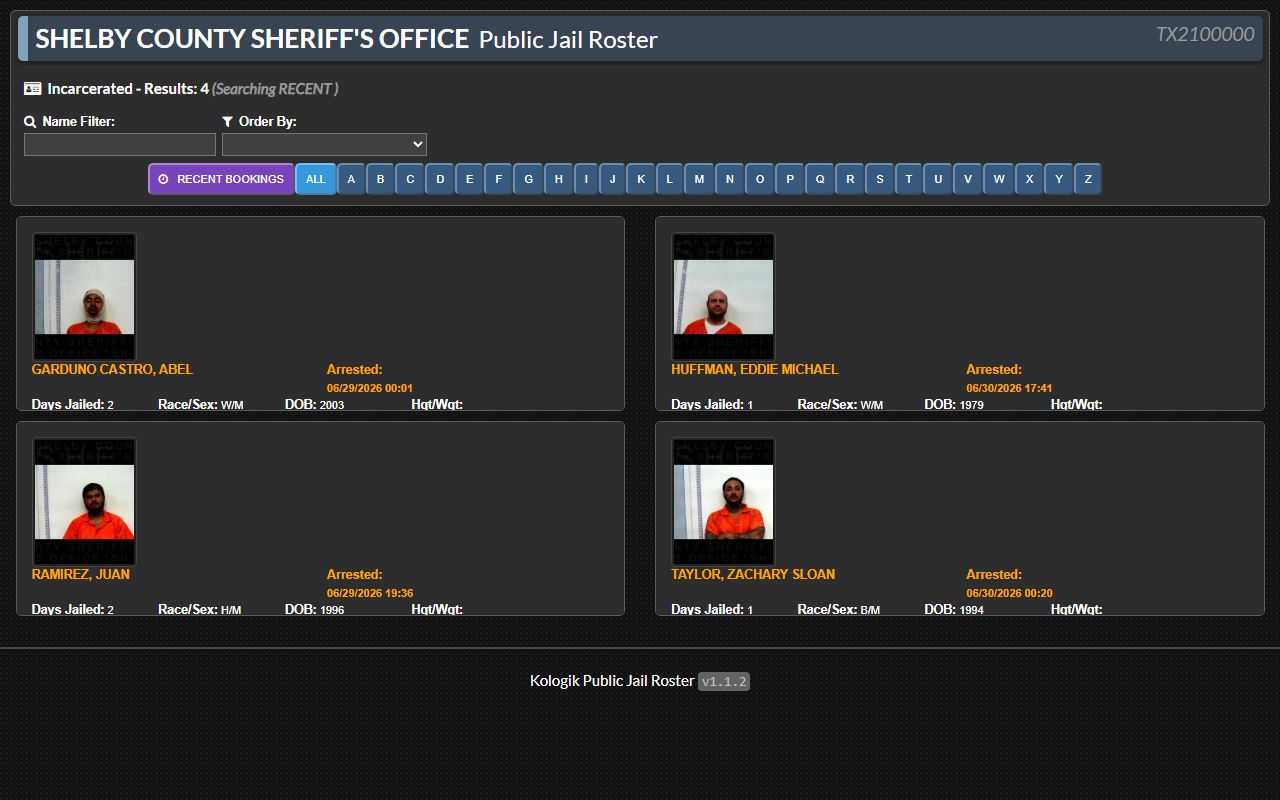Click the Shelby County Sheriff's Office title
Screen dimensions: 1280x800
pyautogui.click(x=252, y=39)
